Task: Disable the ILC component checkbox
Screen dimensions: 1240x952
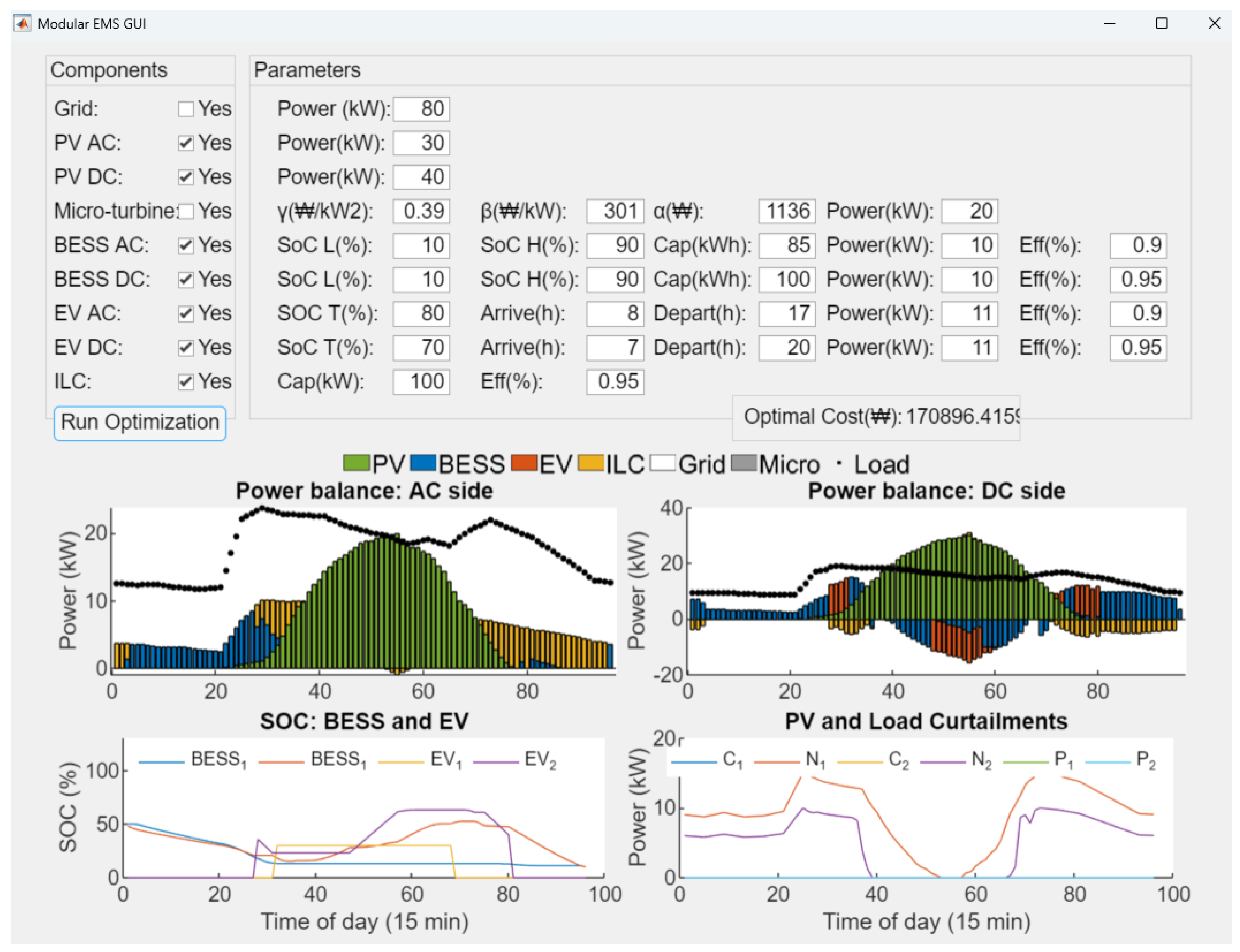Action: (x=186, y=382)
